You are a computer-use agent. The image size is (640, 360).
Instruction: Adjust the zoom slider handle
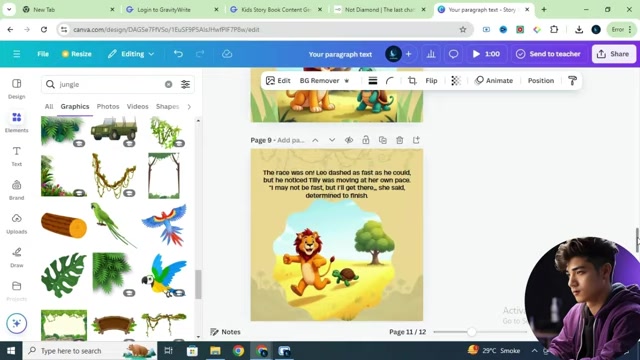coord(471,332)
